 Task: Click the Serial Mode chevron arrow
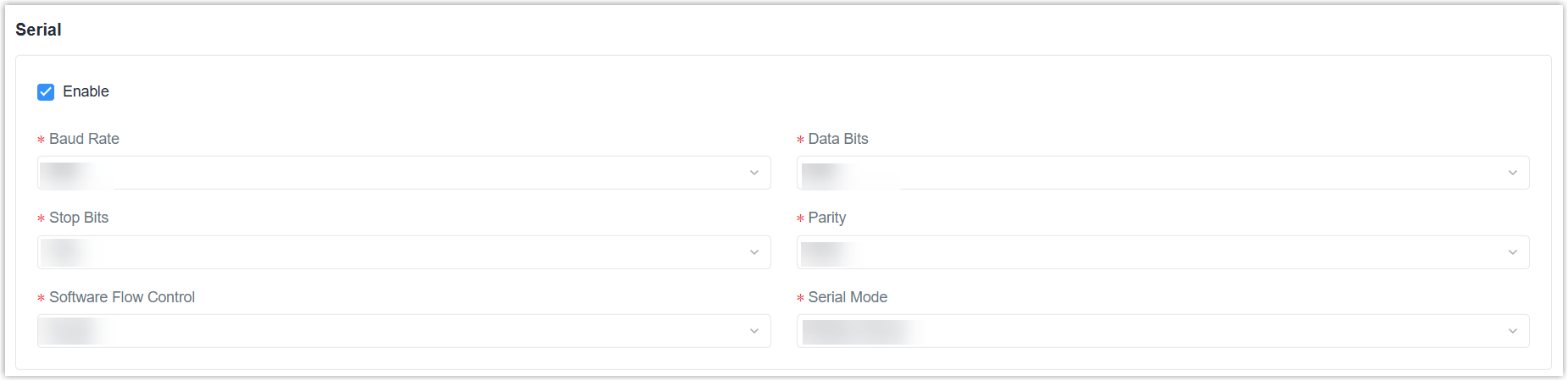coord(1513,331)
